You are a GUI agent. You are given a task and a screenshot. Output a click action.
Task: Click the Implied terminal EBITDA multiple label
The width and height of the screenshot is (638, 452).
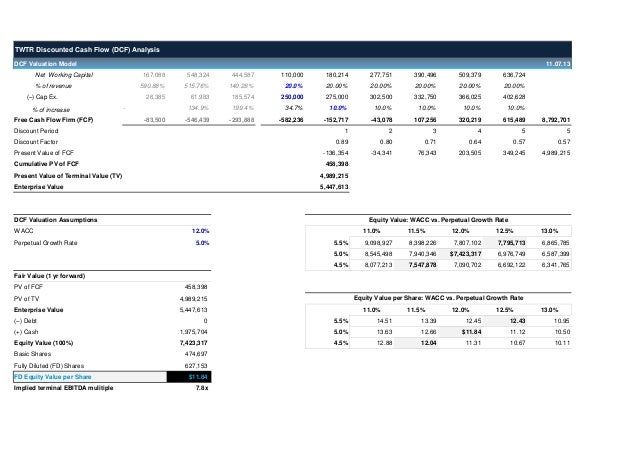[63, 388]
